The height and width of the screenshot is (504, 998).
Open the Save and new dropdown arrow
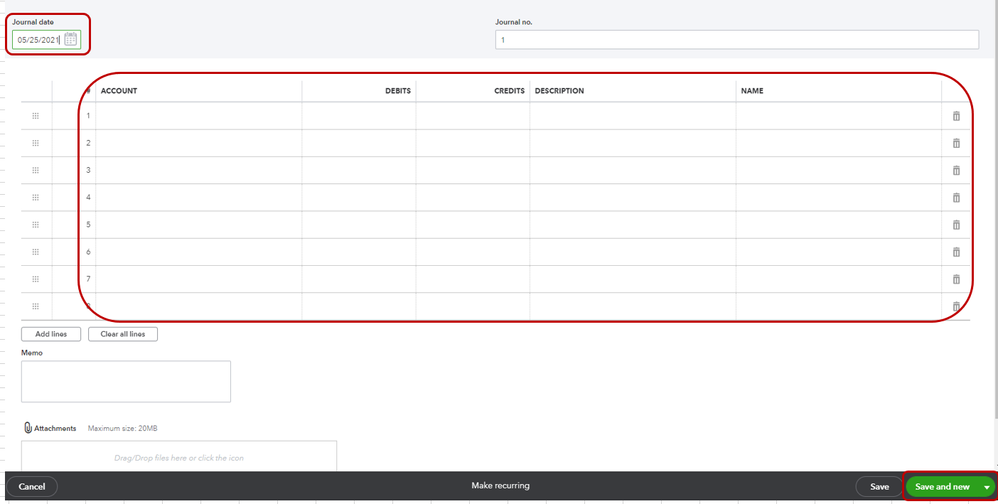tap(987, 487)
